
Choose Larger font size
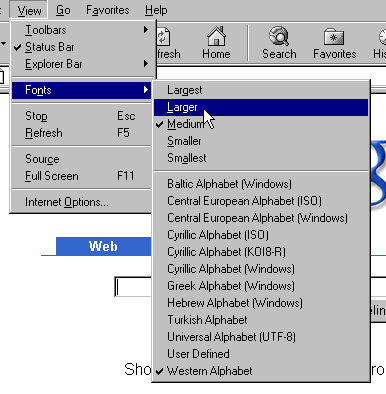(x=261, y=107)
